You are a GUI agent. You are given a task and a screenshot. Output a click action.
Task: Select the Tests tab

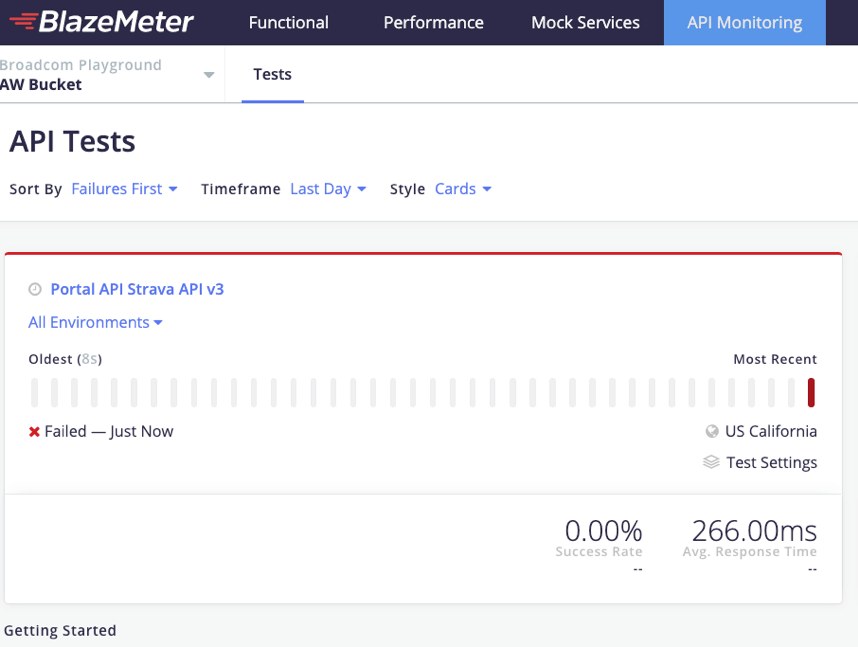tap(273, 74)
